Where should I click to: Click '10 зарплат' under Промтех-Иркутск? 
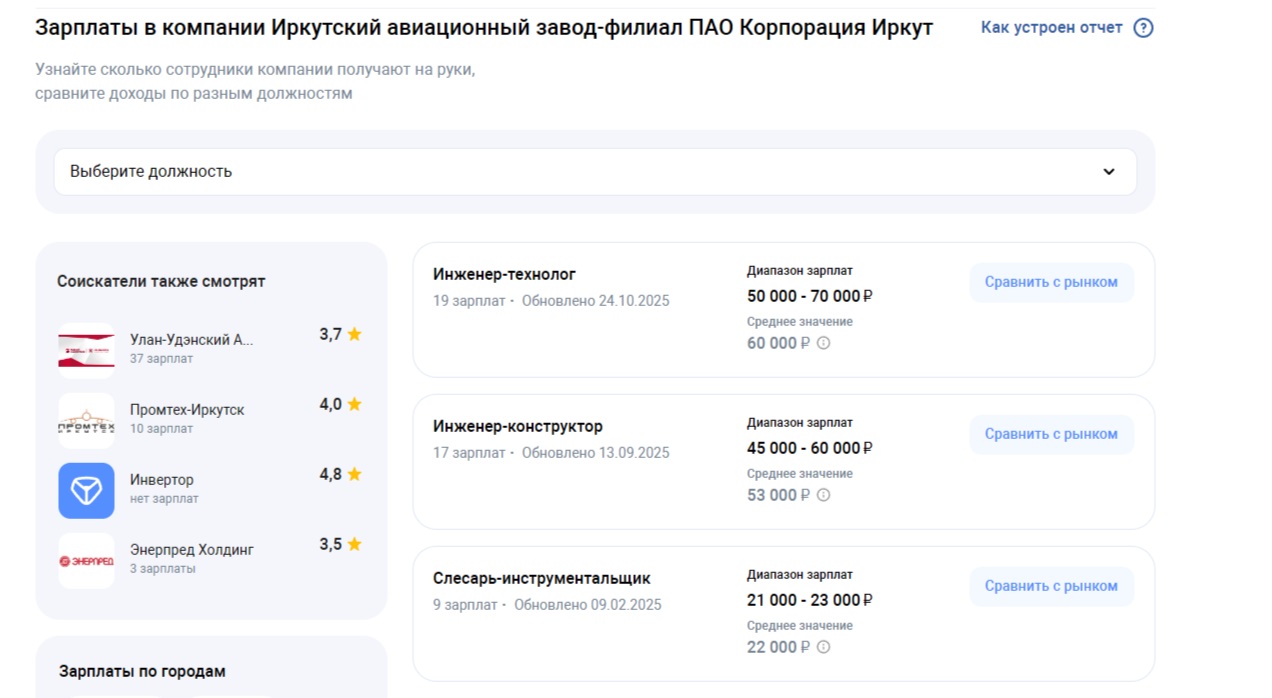(x=161, y=429)
